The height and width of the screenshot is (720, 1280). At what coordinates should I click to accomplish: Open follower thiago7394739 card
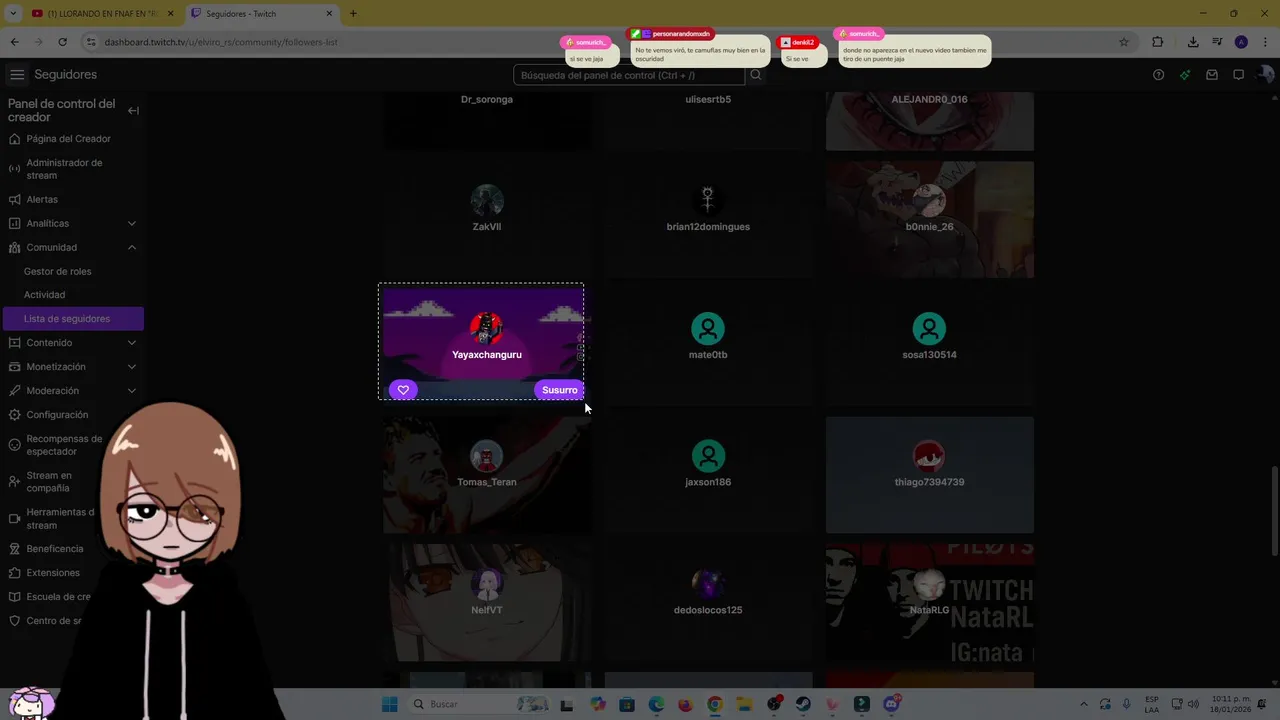tap(930, 475)
